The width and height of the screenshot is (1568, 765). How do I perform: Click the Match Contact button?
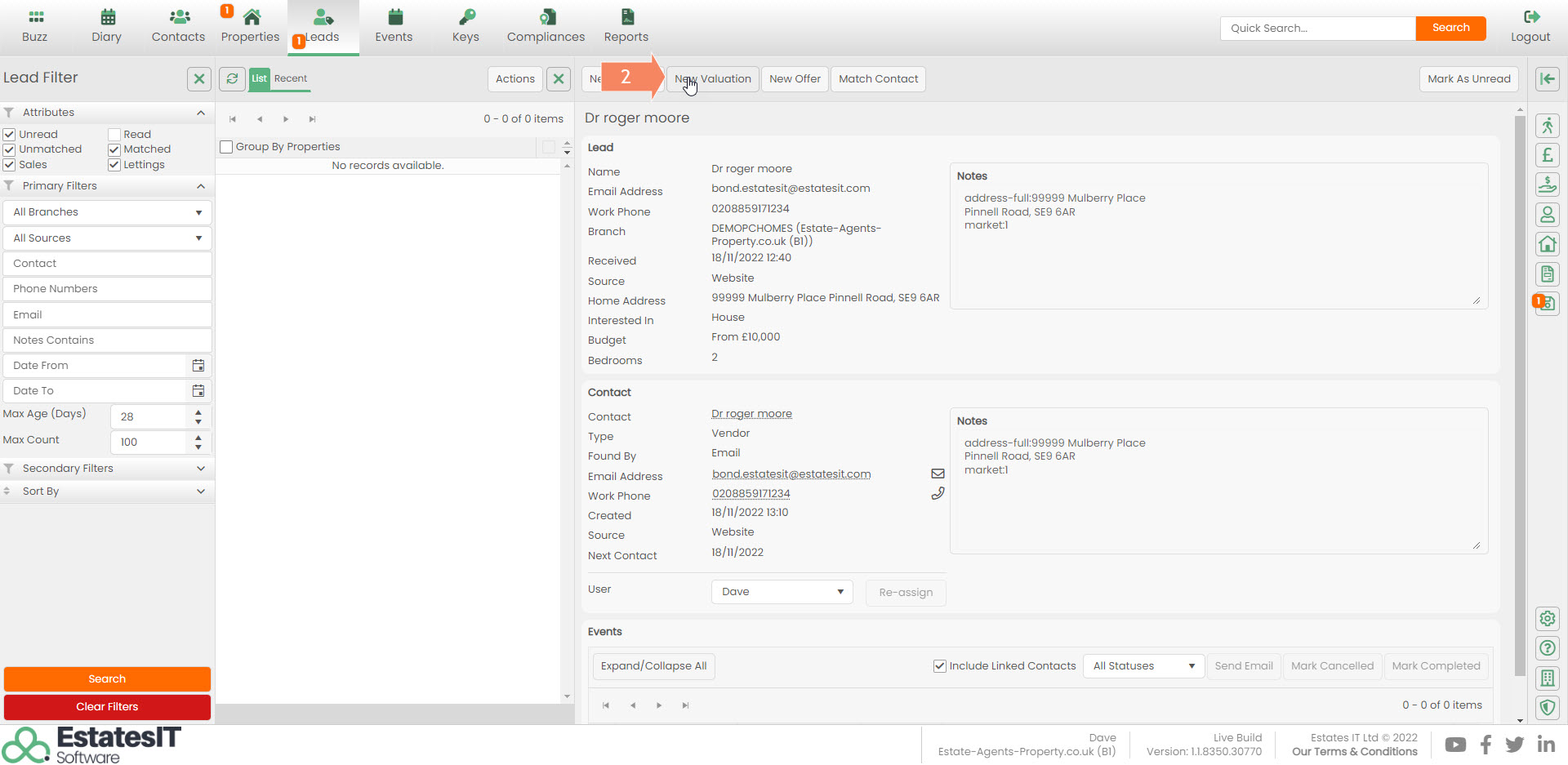(878, 79)
